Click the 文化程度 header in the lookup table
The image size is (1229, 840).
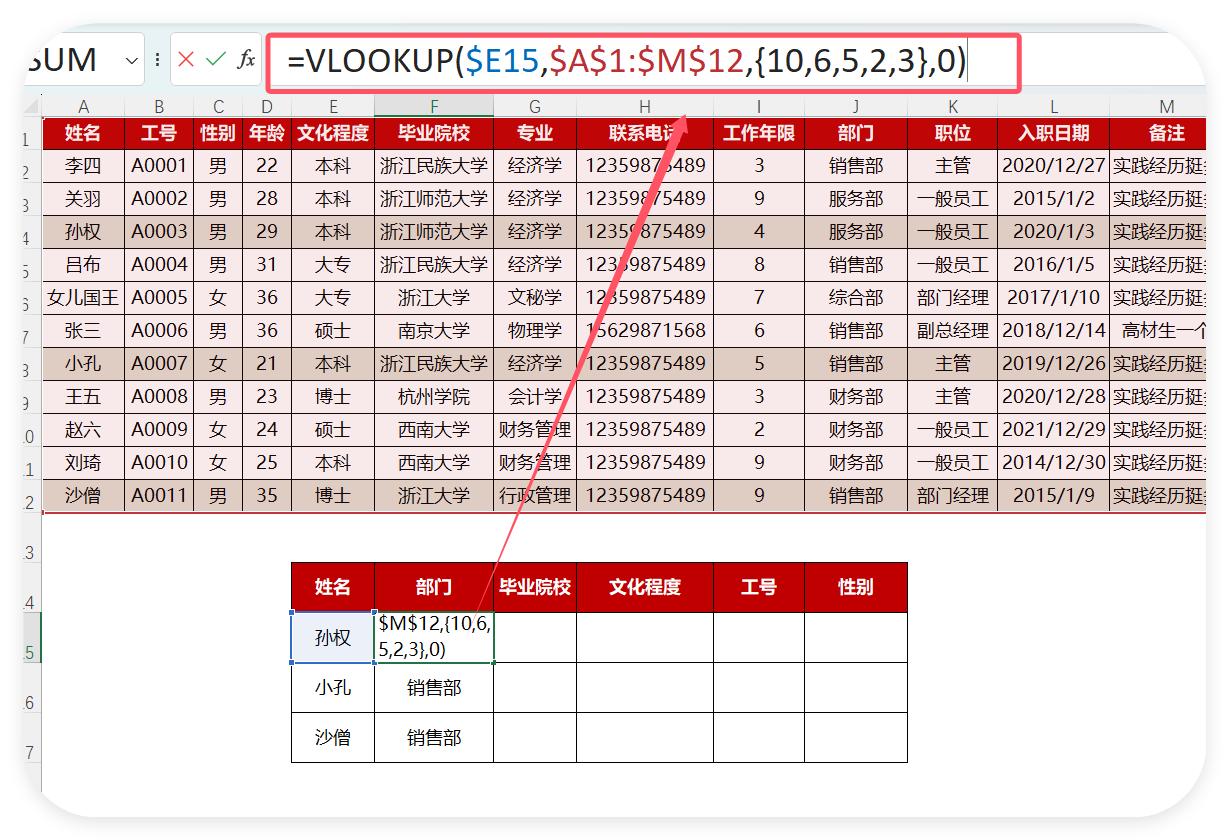645,587
